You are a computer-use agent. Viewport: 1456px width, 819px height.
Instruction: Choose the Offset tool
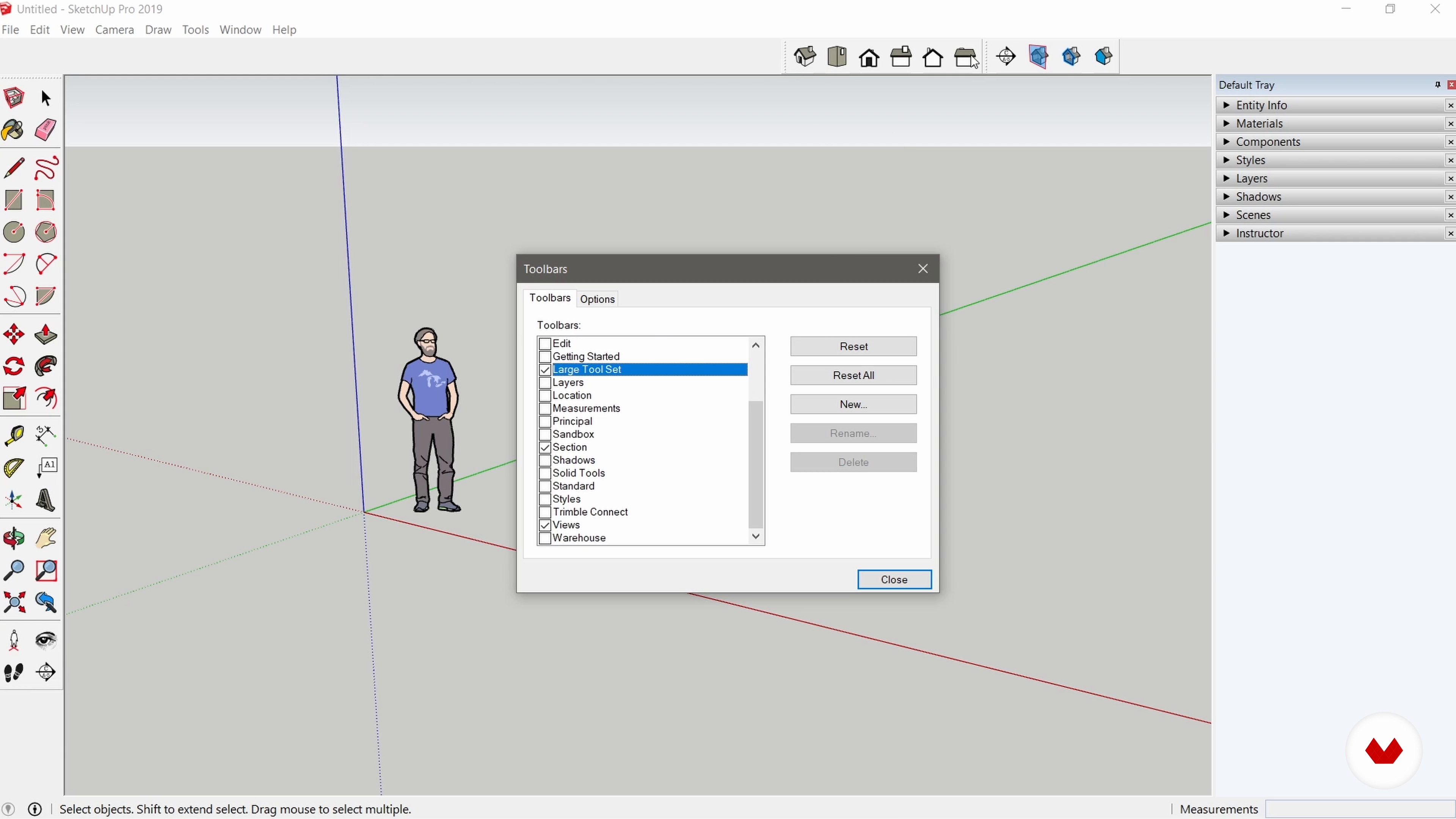point(46,399)
